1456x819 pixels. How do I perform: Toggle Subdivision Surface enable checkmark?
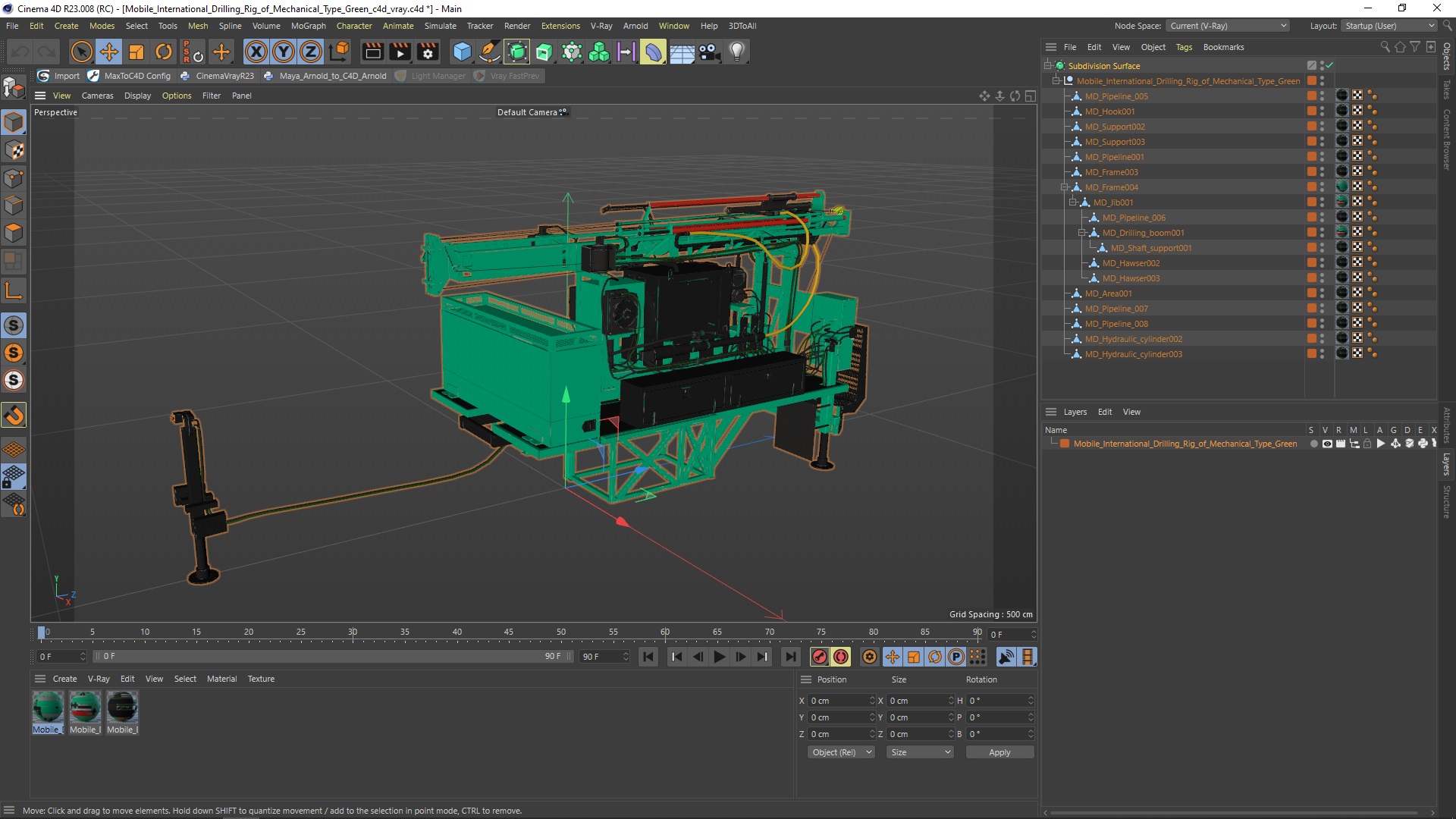(x=1329, y=65)
